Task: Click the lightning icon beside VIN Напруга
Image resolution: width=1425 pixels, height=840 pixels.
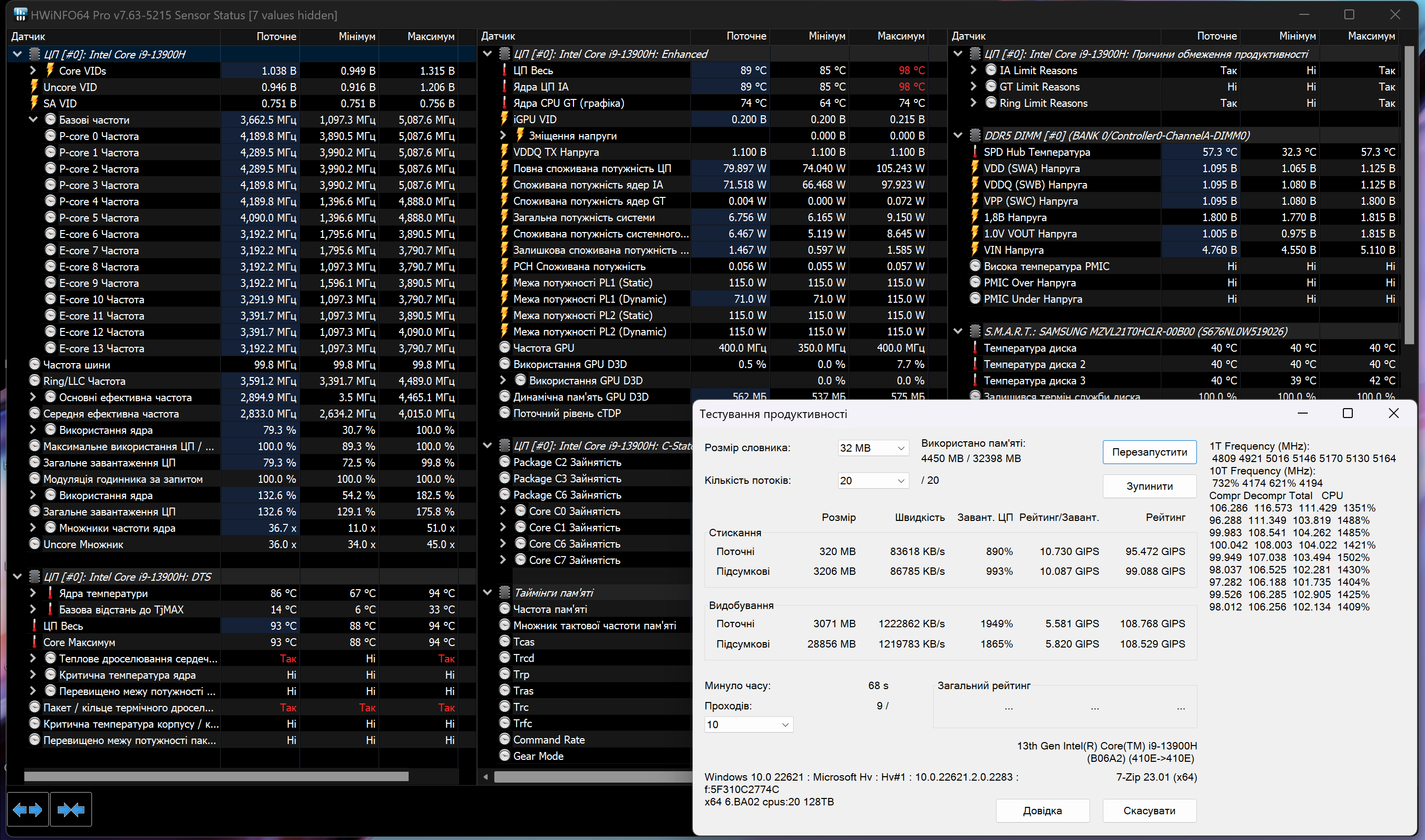Action: (x=975, y=250)
